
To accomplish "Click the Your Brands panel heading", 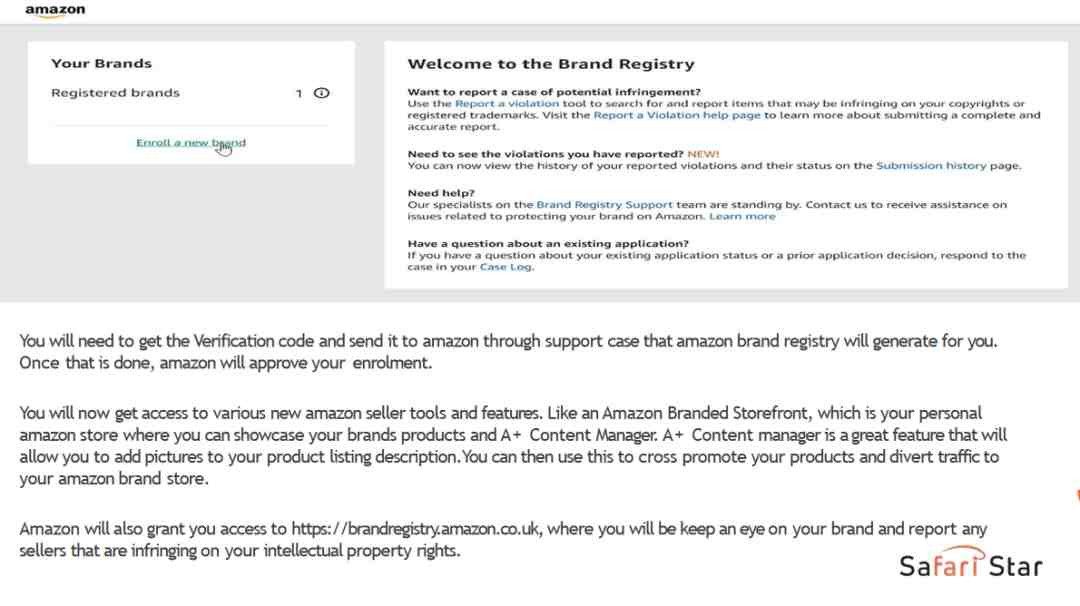I will 101,63.
